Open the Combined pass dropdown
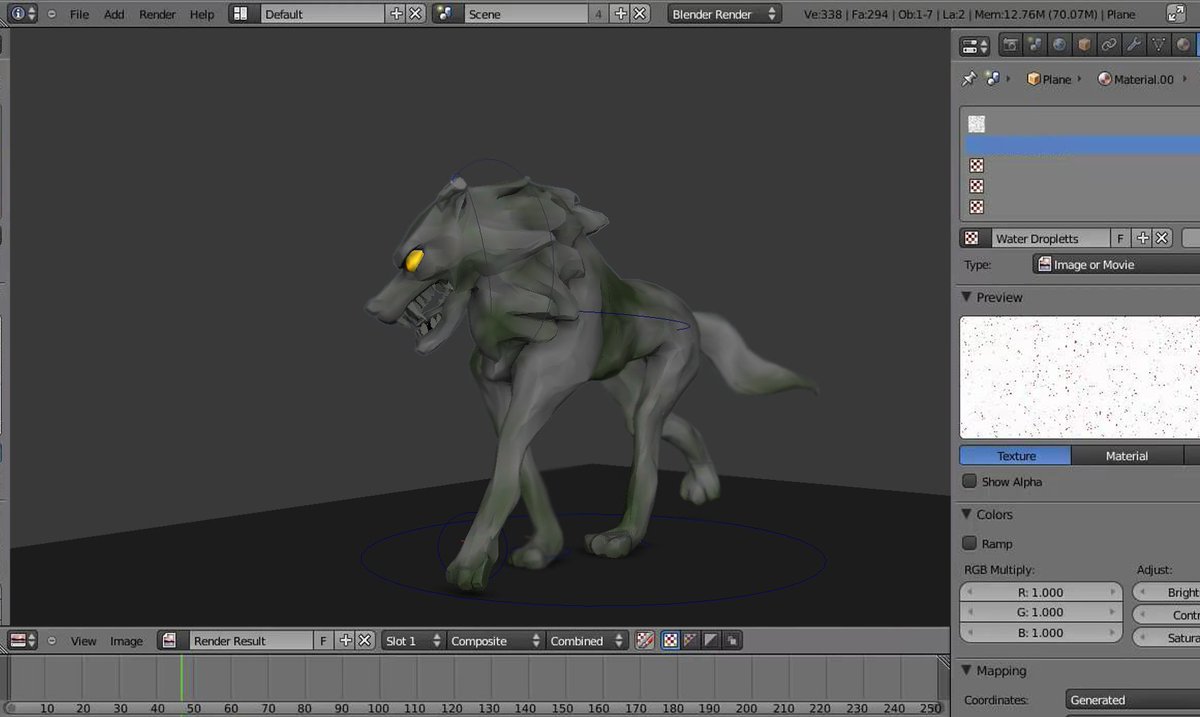The width and height of the screenshot is (1200, 717). 587,641
